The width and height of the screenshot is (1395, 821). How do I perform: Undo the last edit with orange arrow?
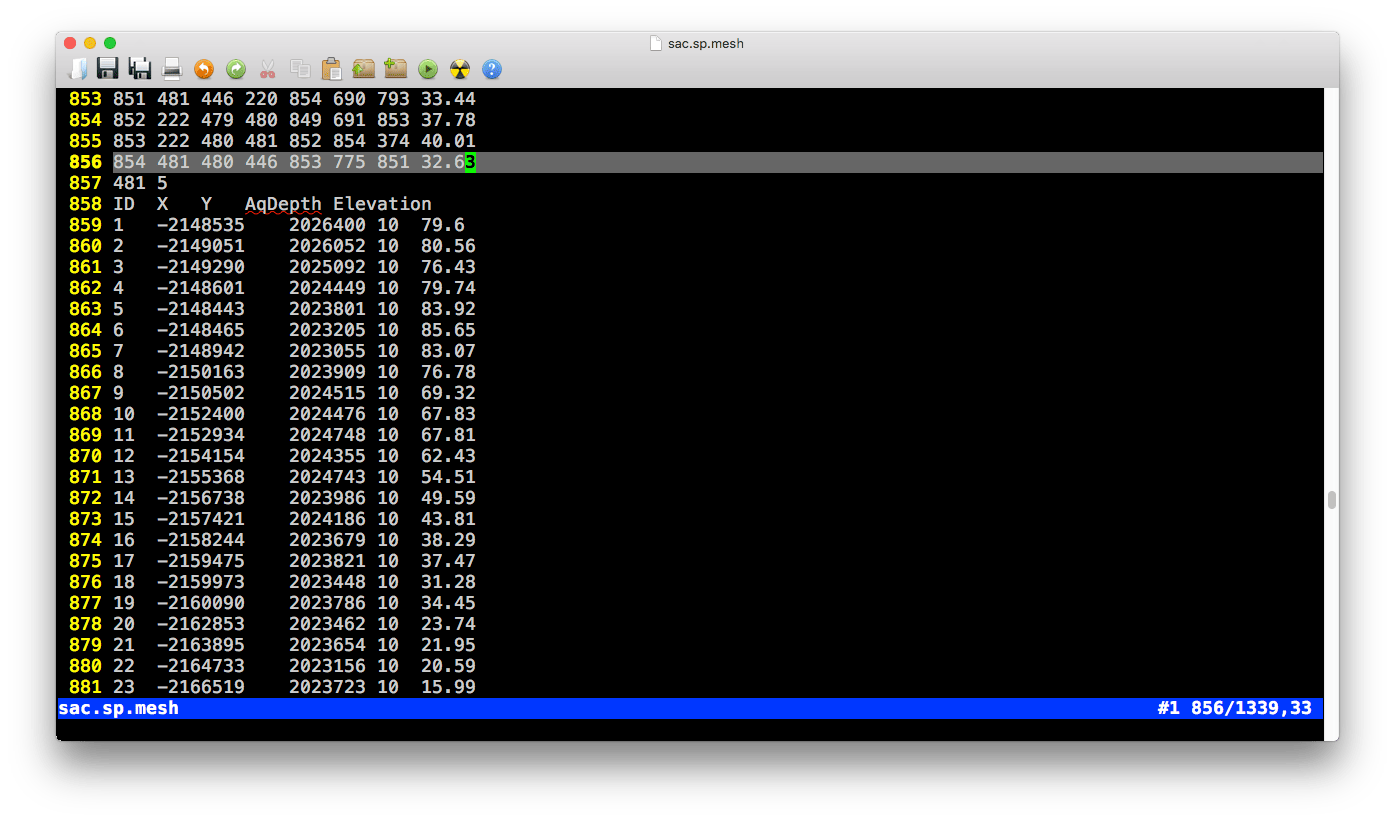point(204,69)
